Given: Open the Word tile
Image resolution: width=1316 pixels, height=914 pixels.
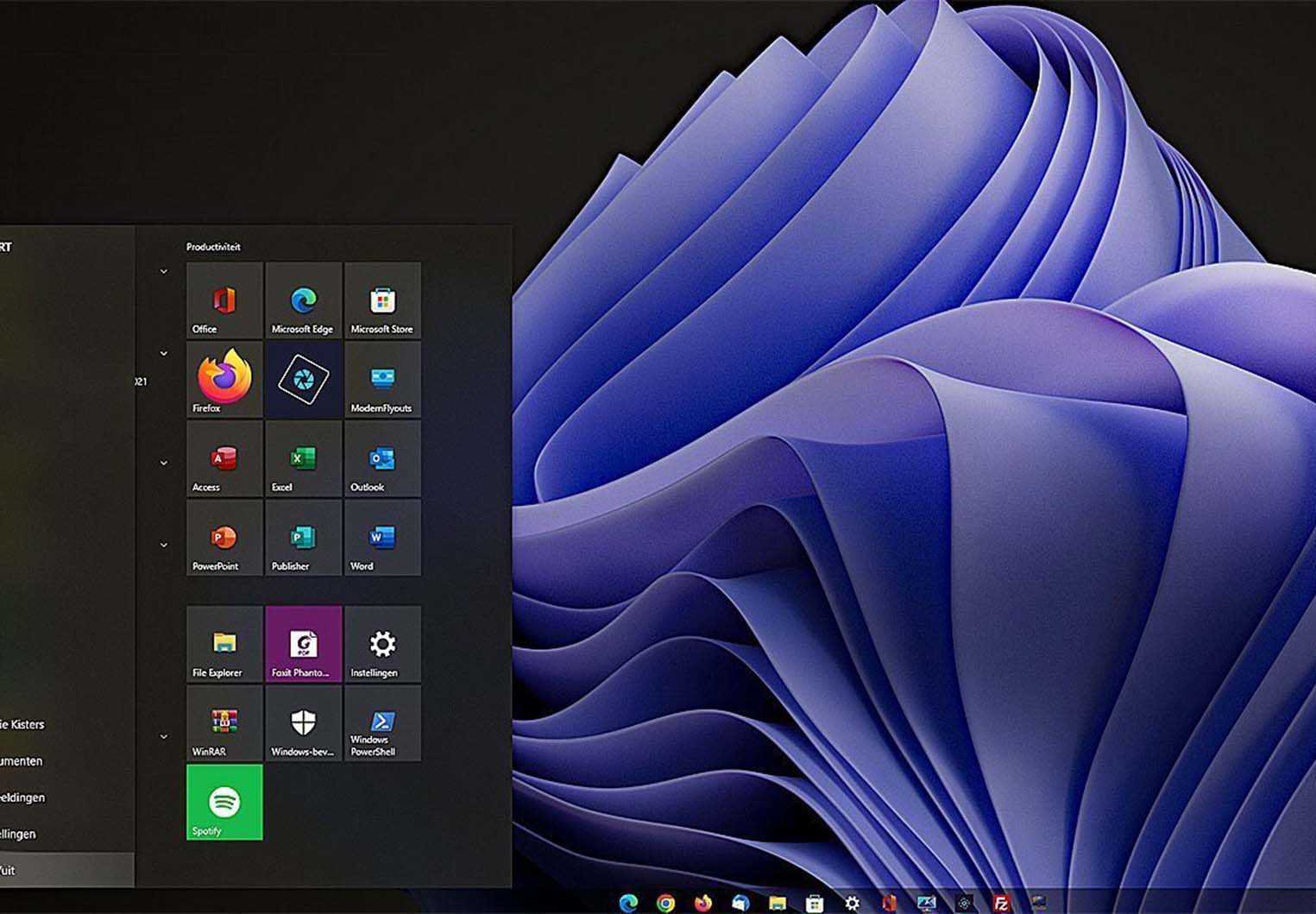Looking at the screenshot, I should (x=382, y=538).
